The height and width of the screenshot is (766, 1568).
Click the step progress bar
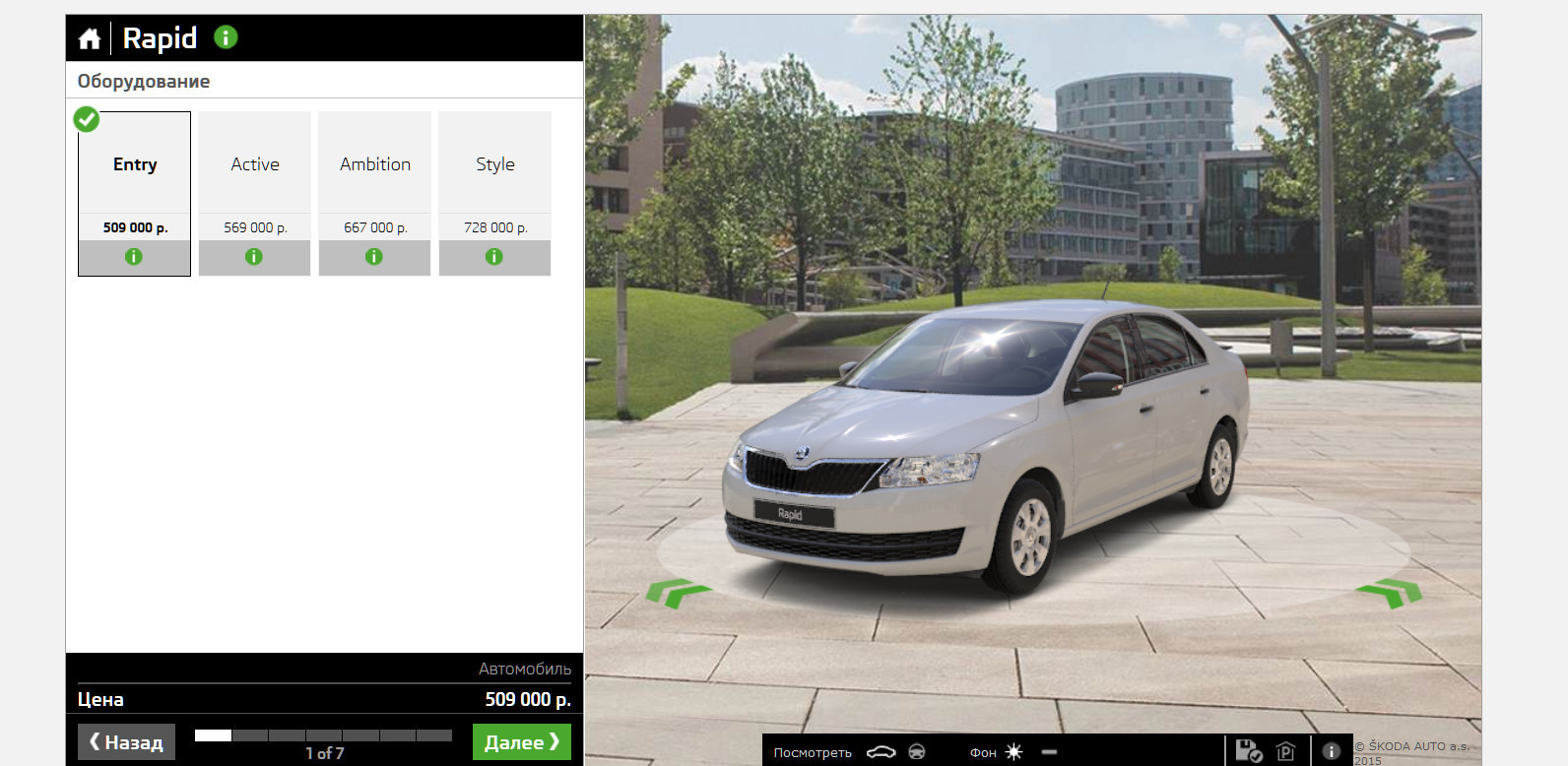(323, 735)
